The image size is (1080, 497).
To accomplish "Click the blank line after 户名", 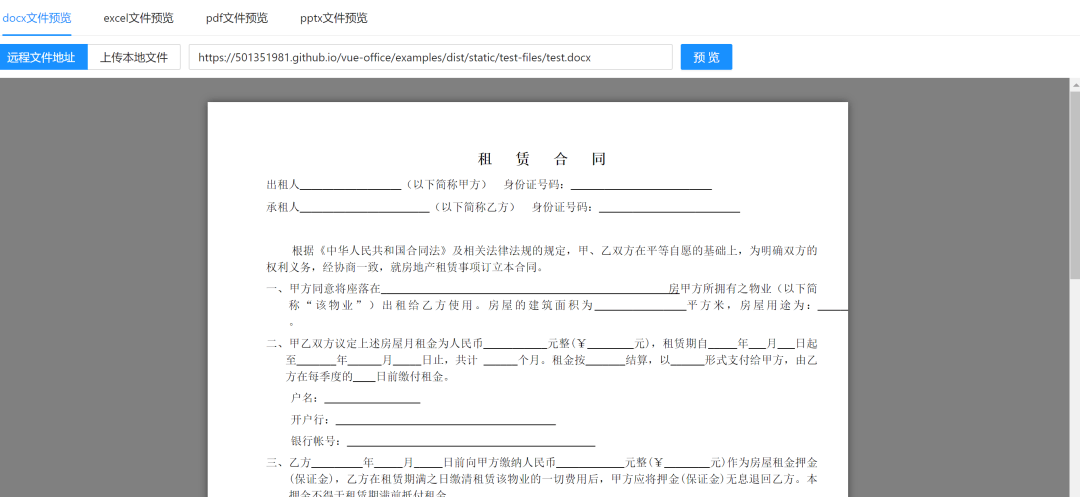I will coord(372,399).
